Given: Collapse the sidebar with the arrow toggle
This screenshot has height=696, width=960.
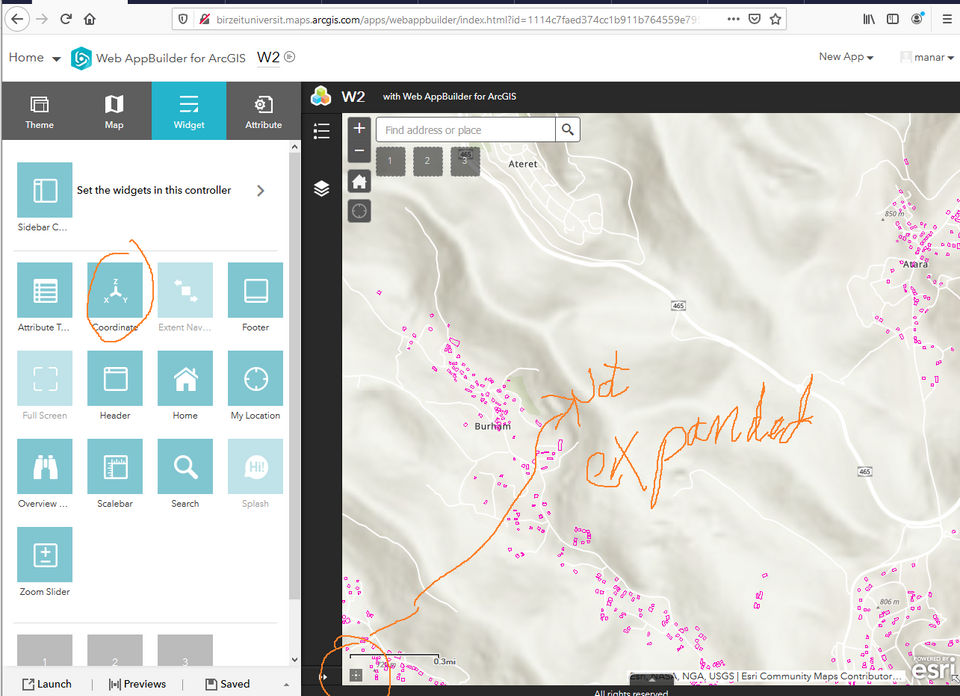Looking at the screenshot, I should (323, 676).
